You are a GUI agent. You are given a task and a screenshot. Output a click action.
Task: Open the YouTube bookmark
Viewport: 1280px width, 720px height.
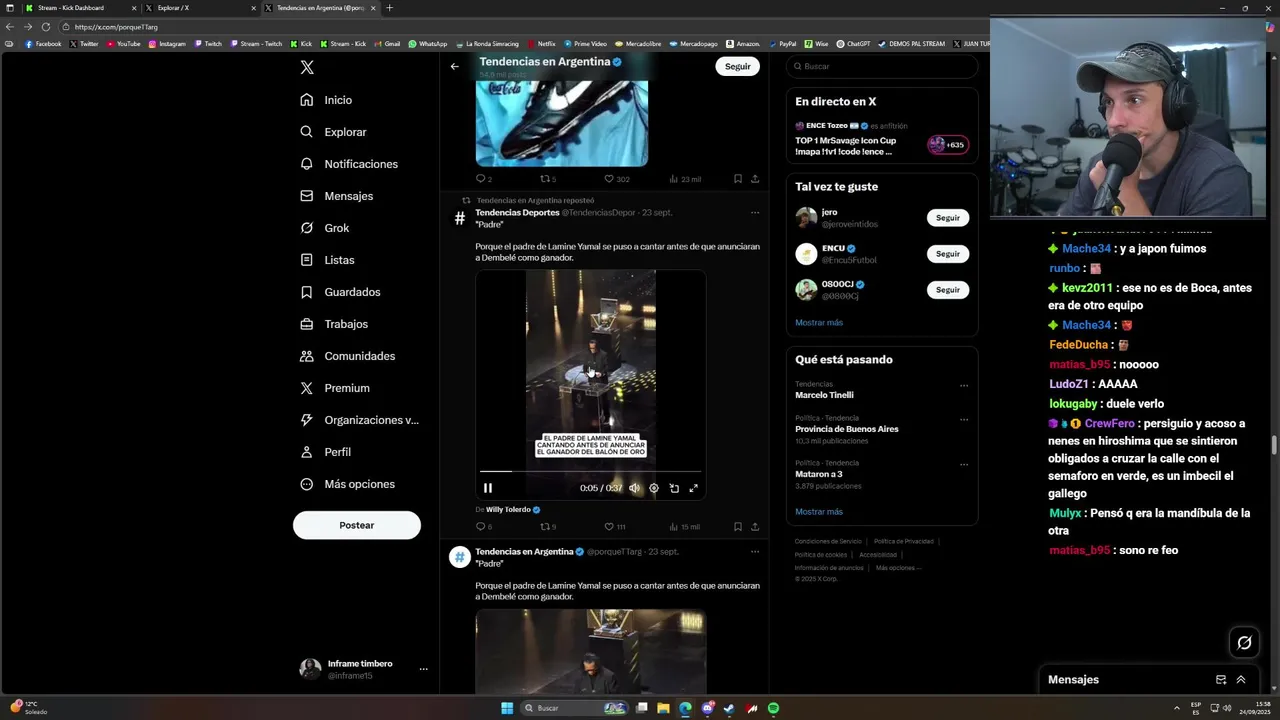point(123,44)
